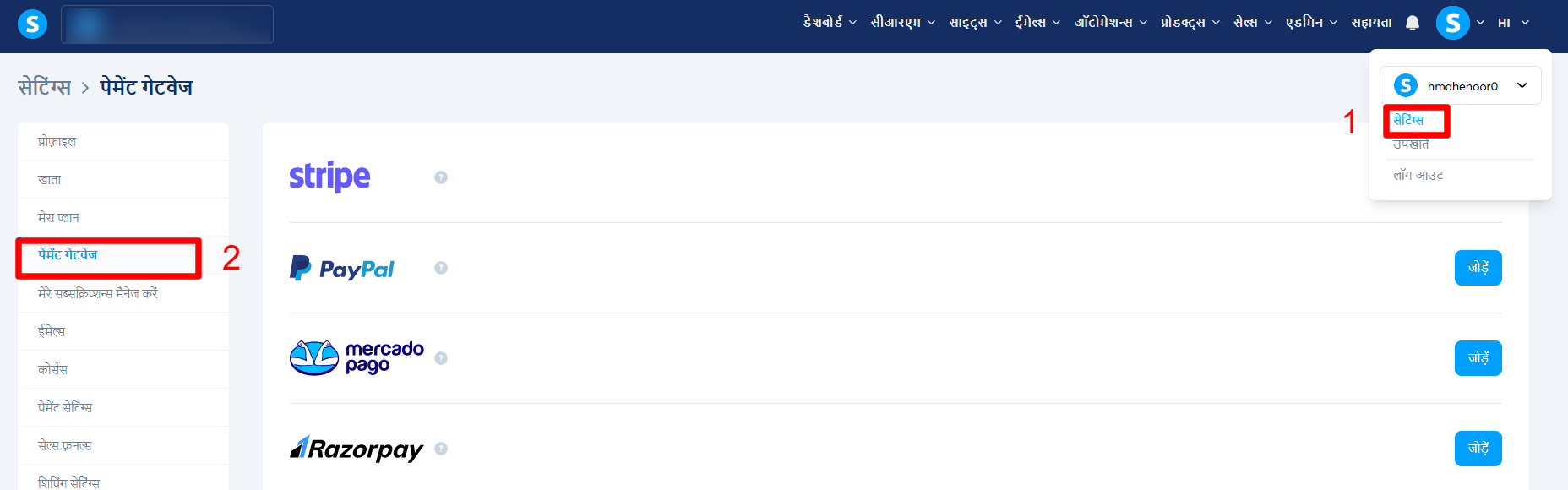This screenshot has height=490, width=1568.
Task: Click जोड़ें button for Mercado Pago
Action: pos(1478,358)
